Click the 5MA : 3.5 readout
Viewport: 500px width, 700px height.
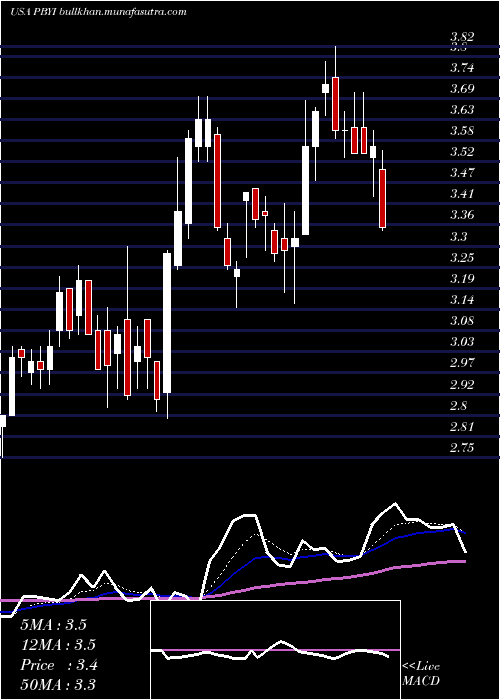(x=54, y=625)
